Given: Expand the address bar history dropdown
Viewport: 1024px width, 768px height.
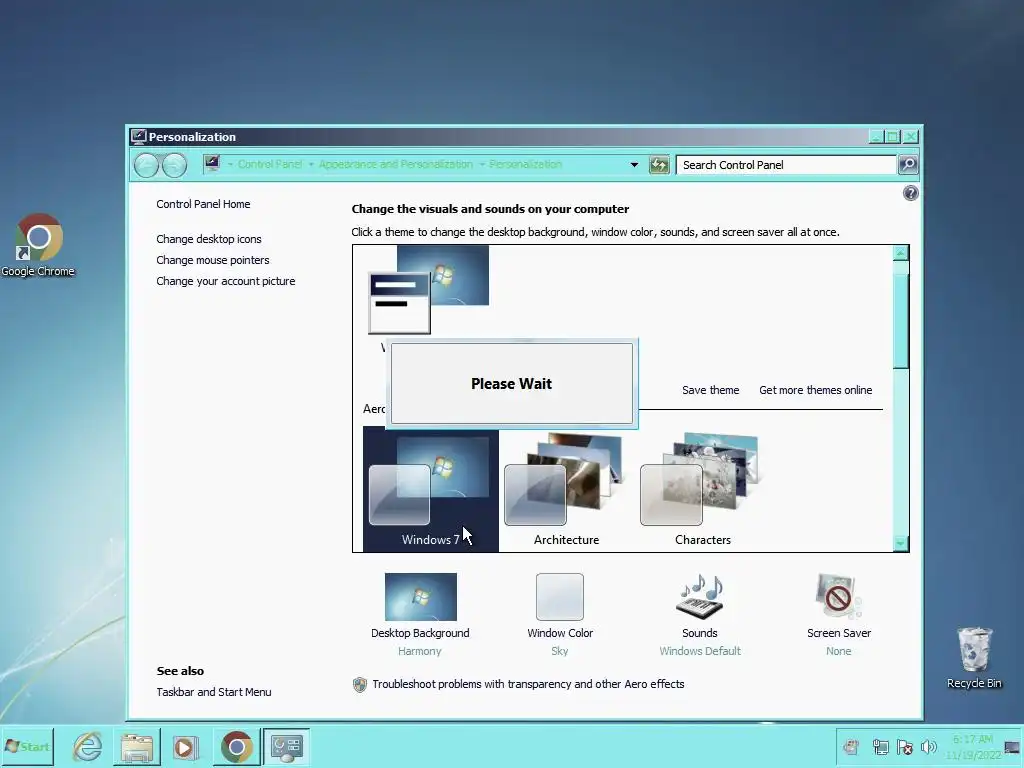Looking at the screenshot, I should coord(633,165).
